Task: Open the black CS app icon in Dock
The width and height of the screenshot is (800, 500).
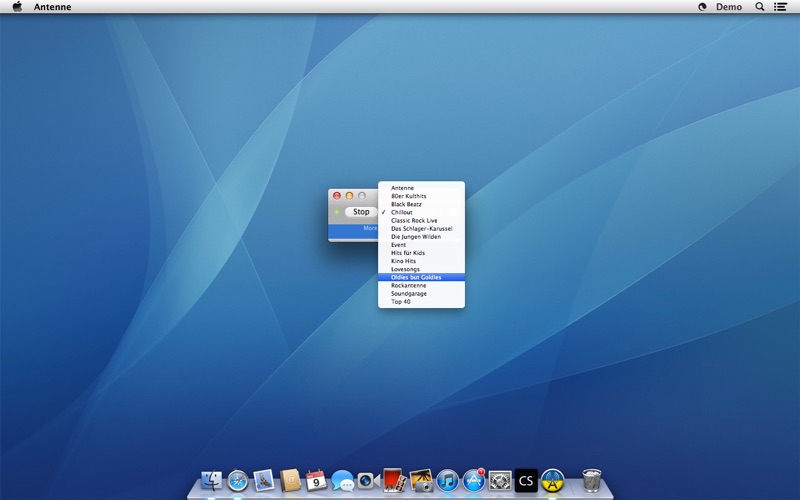Action: click(526, 481)
